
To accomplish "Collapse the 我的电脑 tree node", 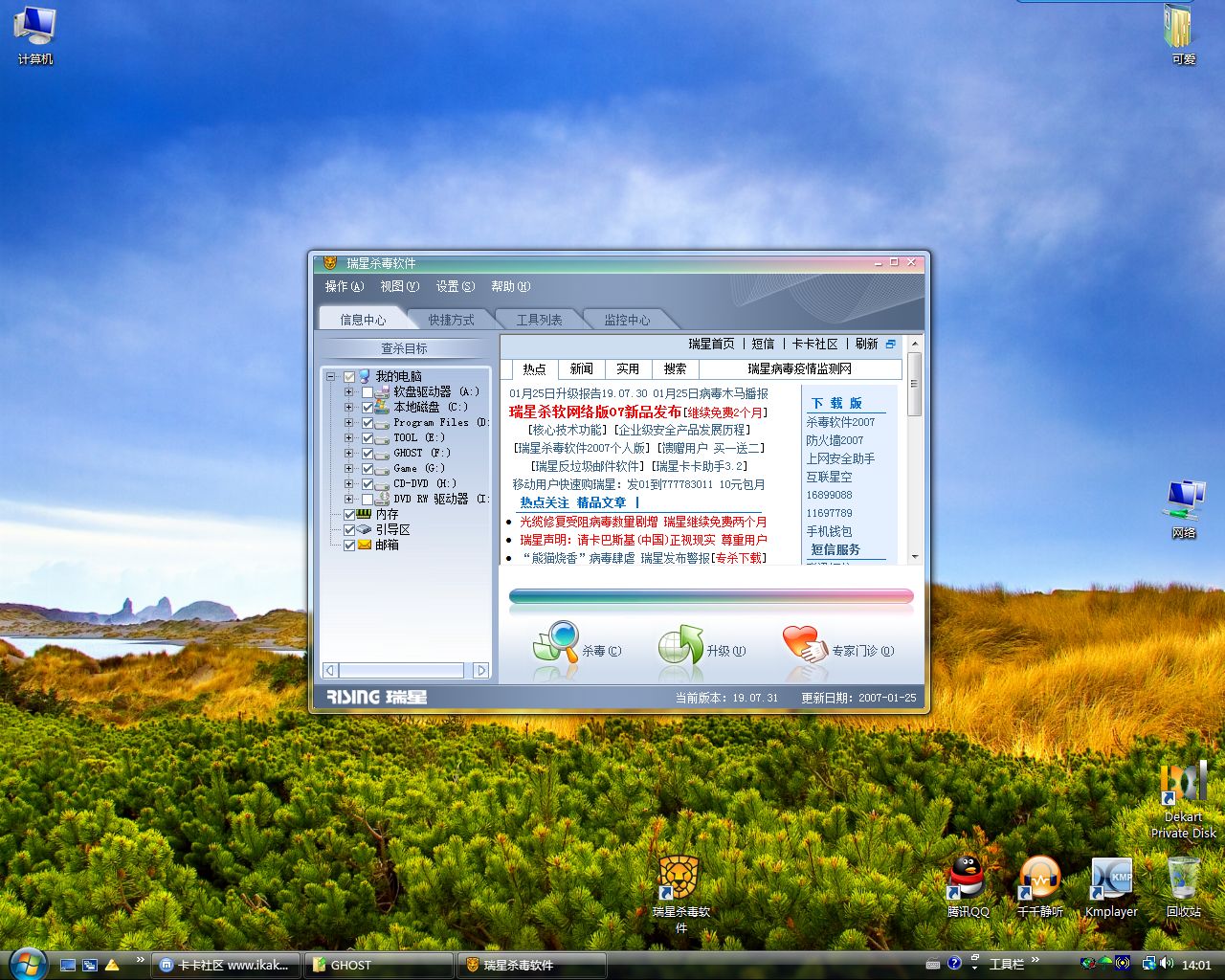I will pyautogui.click(x=331, y=377).
